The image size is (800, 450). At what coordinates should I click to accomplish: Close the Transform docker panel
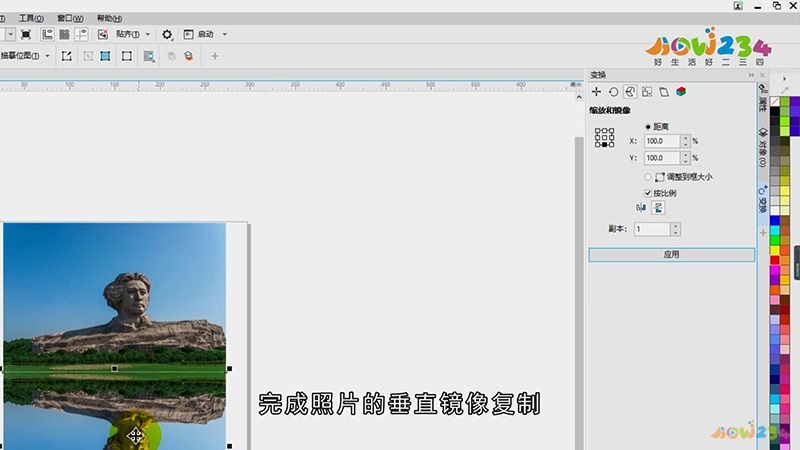(x=762, y=75)
